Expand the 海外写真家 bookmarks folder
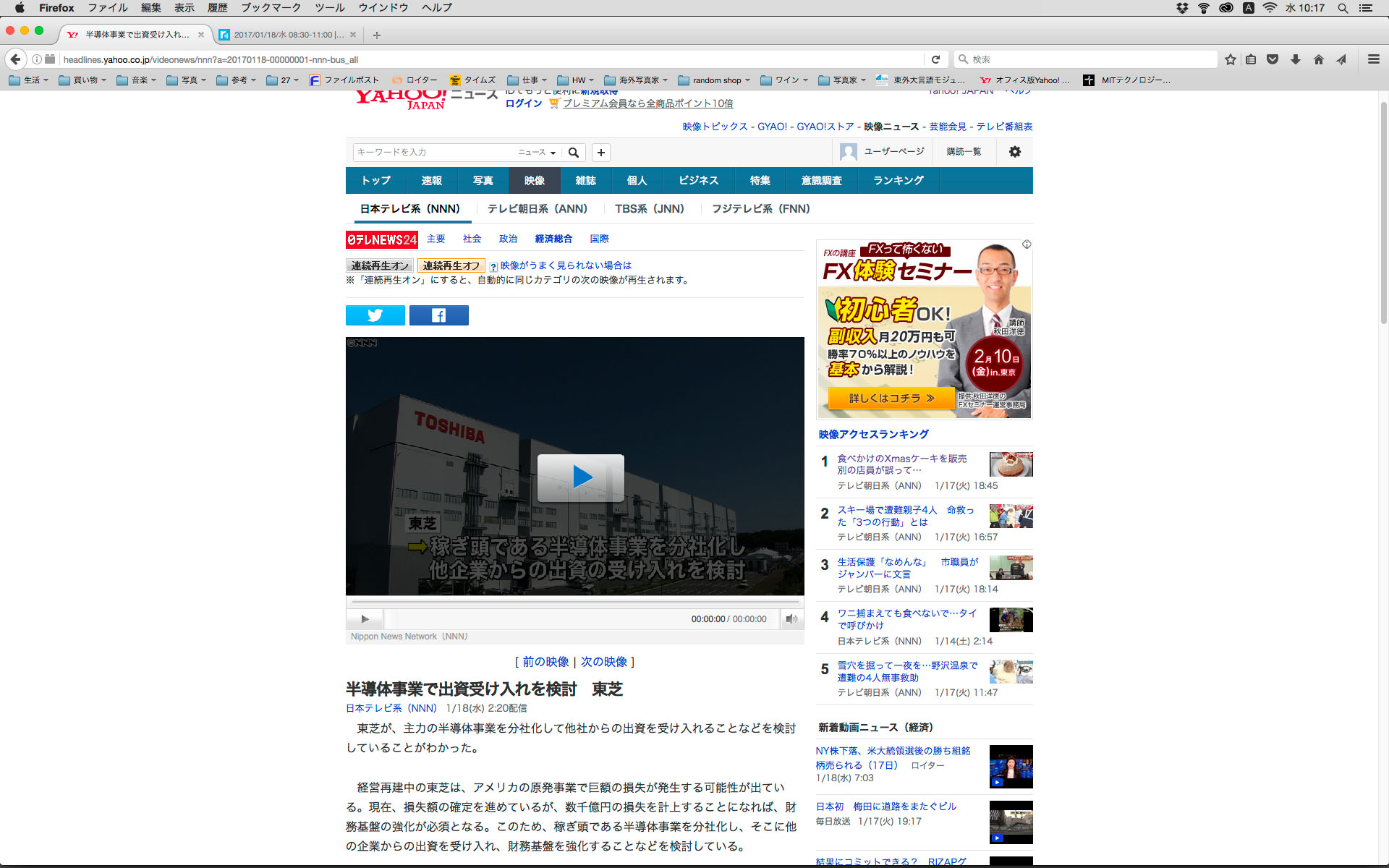This screenshot has height=868, width=1389. coord(636,80)
